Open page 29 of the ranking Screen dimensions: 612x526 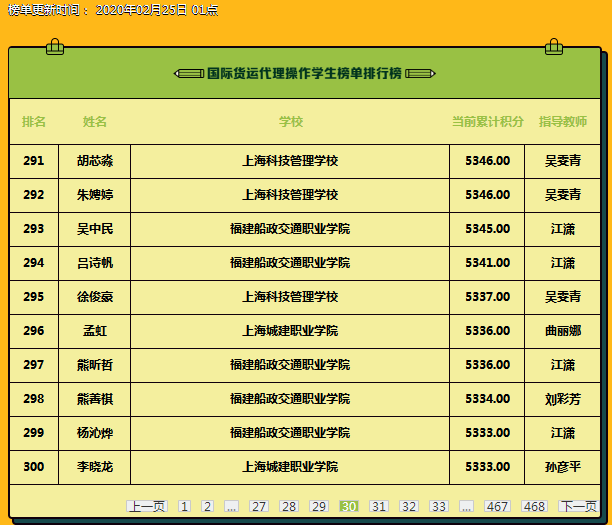tap(319, 507)
